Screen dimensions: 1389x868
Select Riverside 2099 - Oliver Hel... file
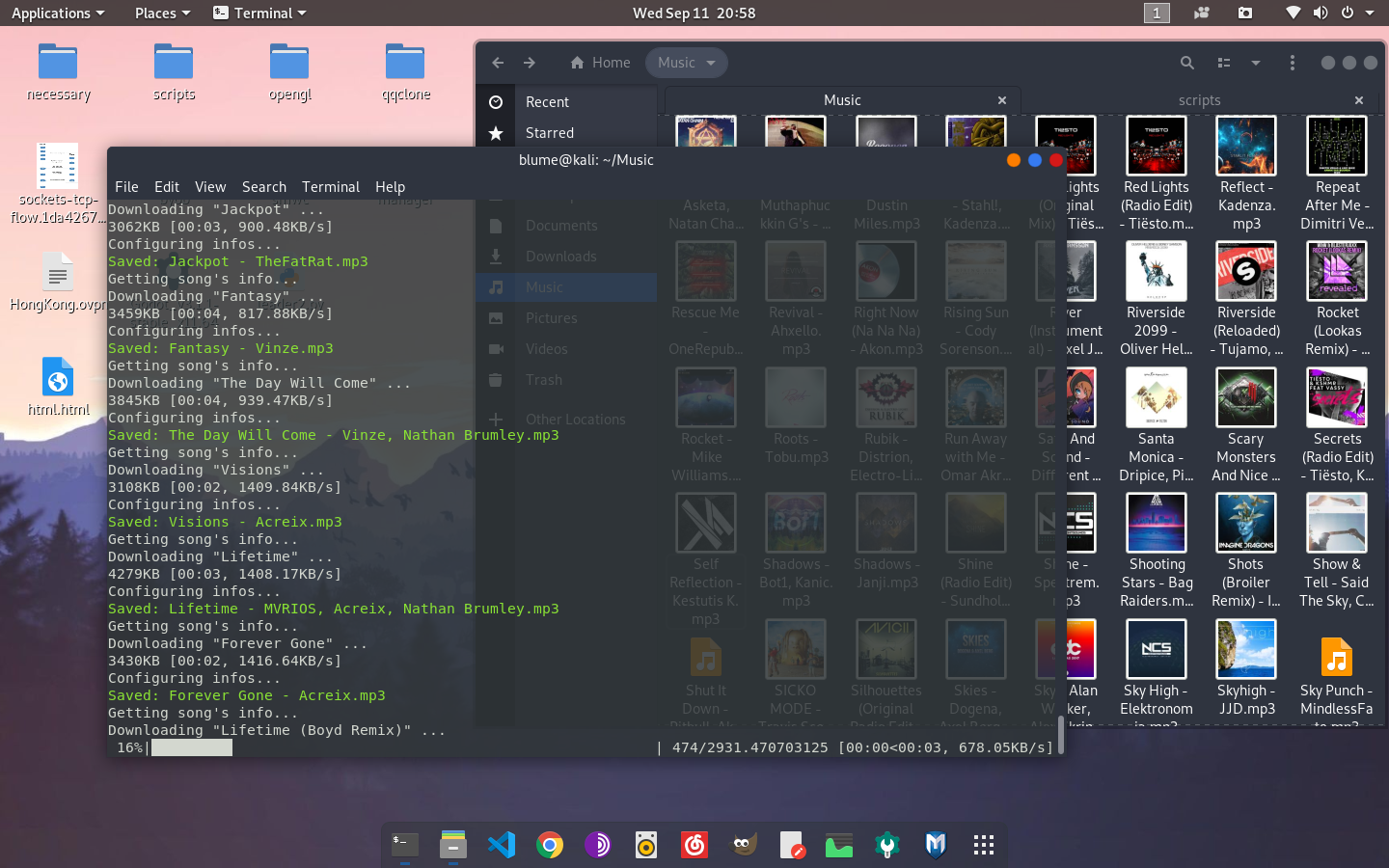point(1156,300)
